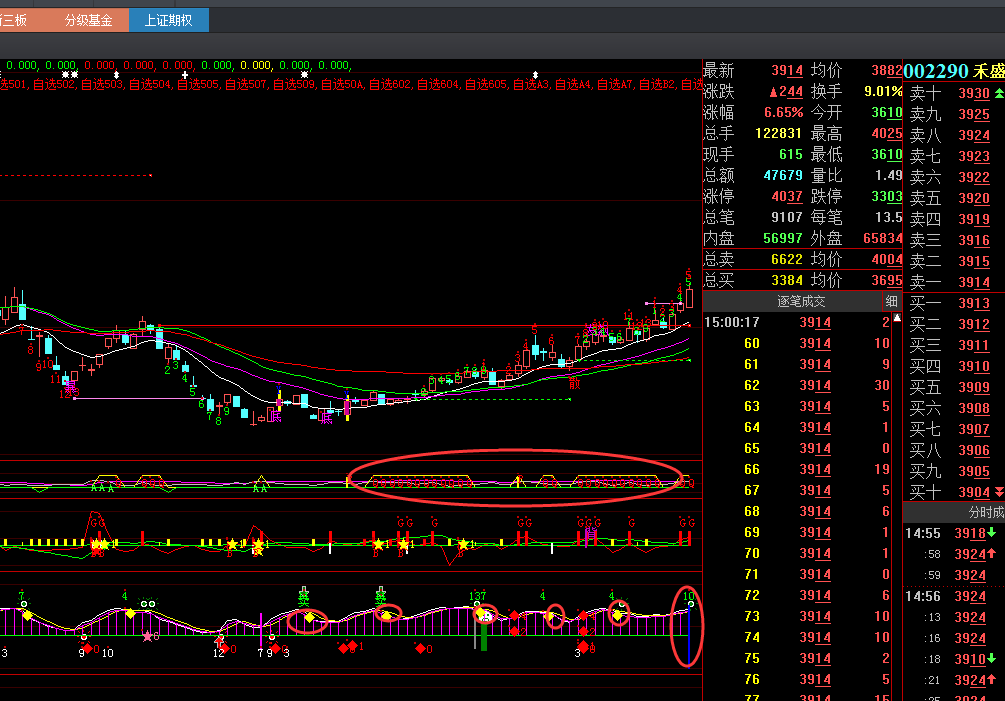Click tick row 66 with volume 19
Image resolution: width=1005 pixels, height=701 pixels.
coord(797,469)
